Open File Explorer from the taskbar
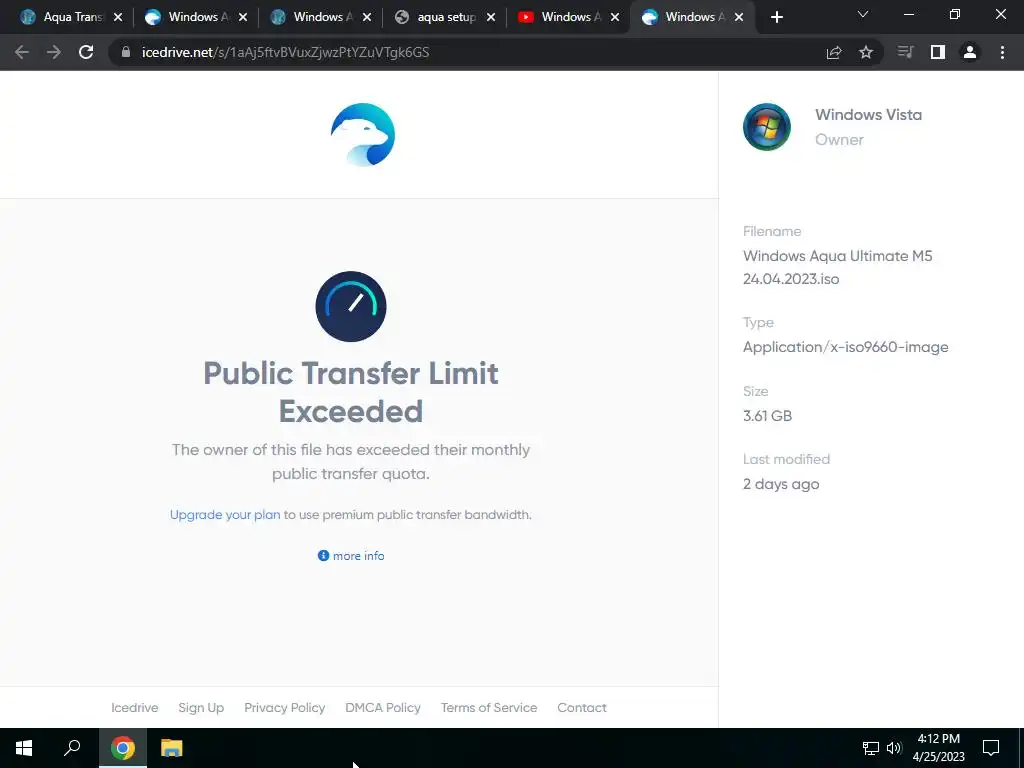The width and height of the screenshot is (1024, 768). pos(172,748)
